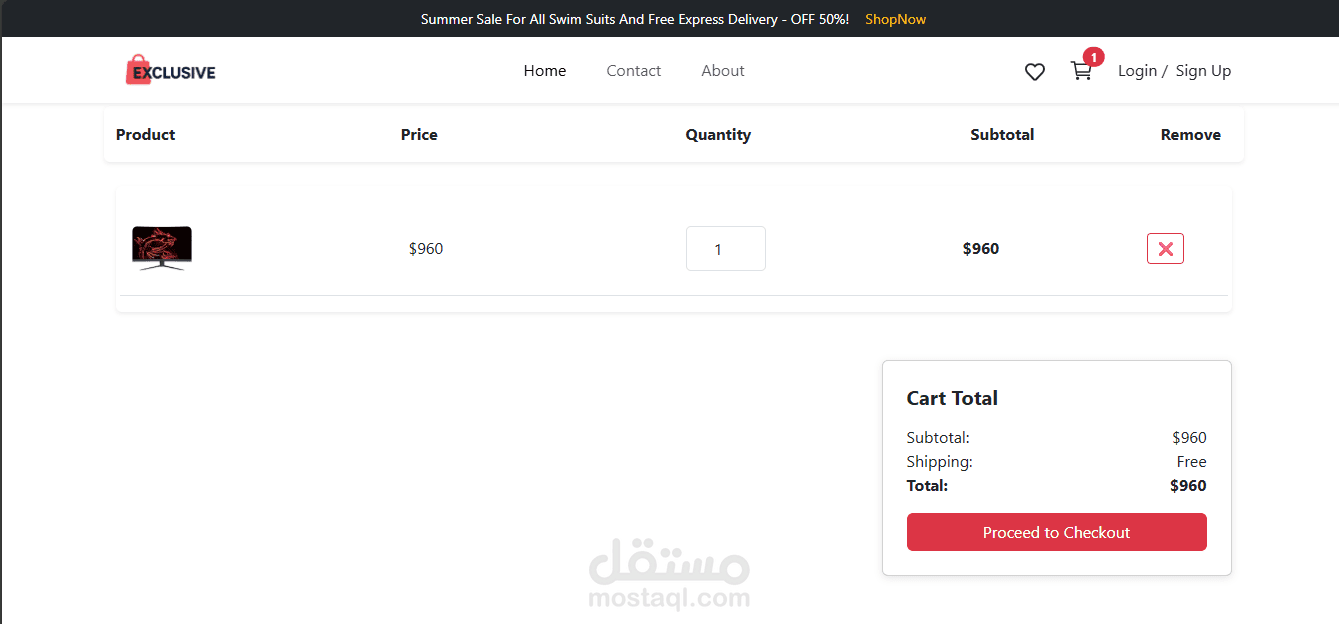Navigate to the About page
Screen dimensions: 1339x624
(723, 71)
